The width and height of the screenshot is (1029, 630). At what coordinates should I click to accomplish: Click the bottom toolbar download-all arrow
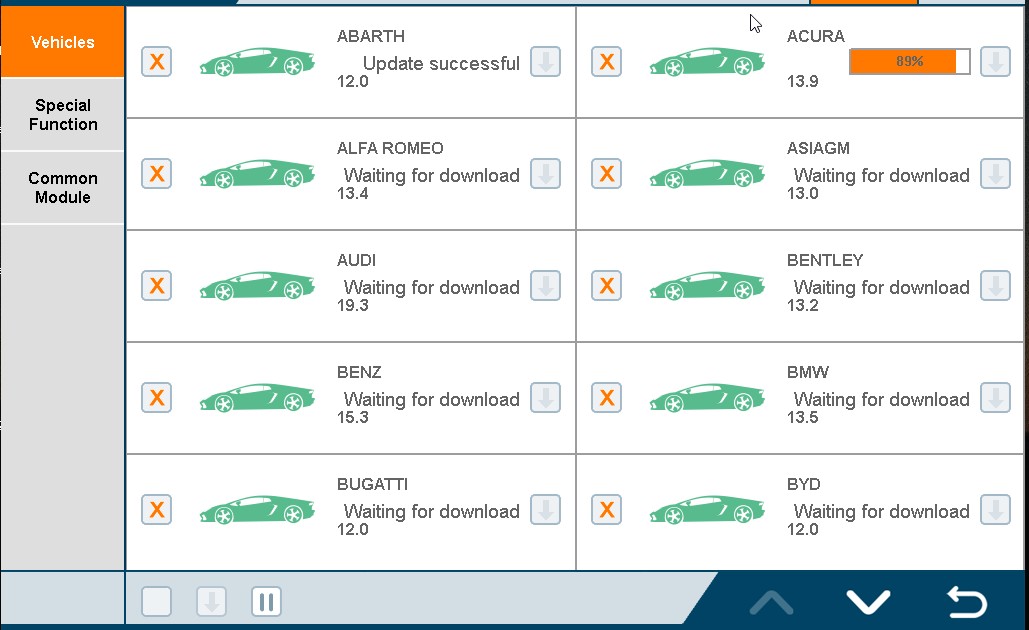coord(211,602)
